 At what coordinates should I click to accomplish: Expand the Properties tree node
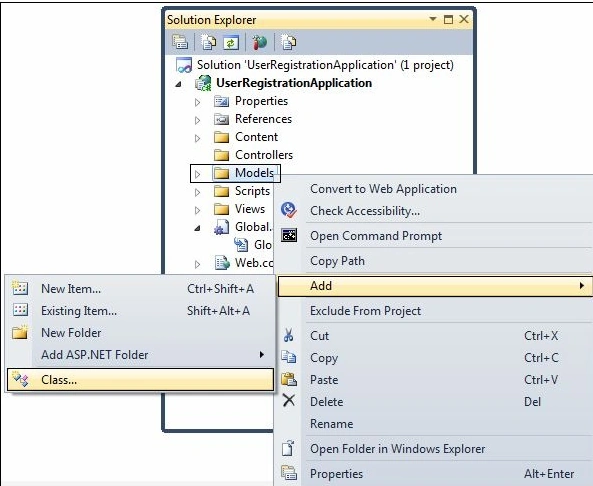197,102
